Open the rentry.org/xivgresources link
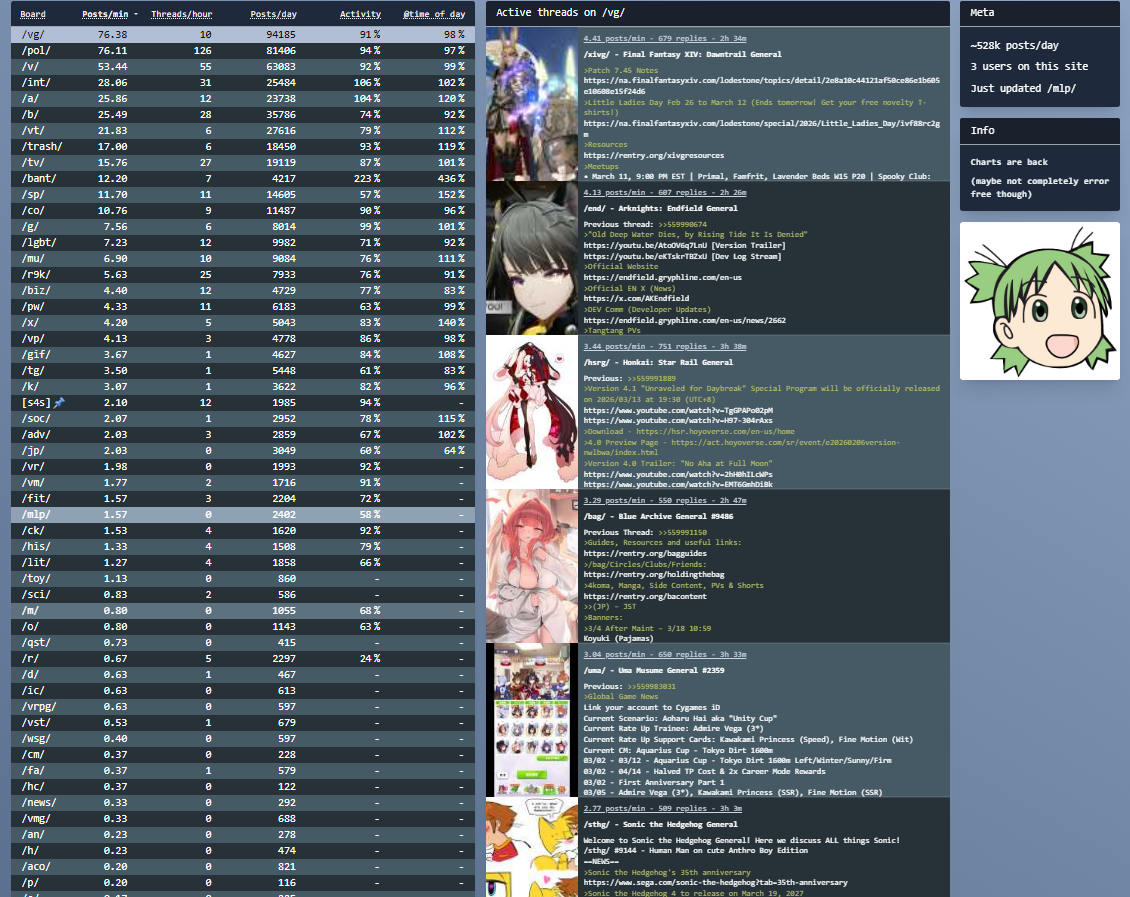Image resolution: width=1130 pixels, height=897 pixels. (x=653, y=156)
